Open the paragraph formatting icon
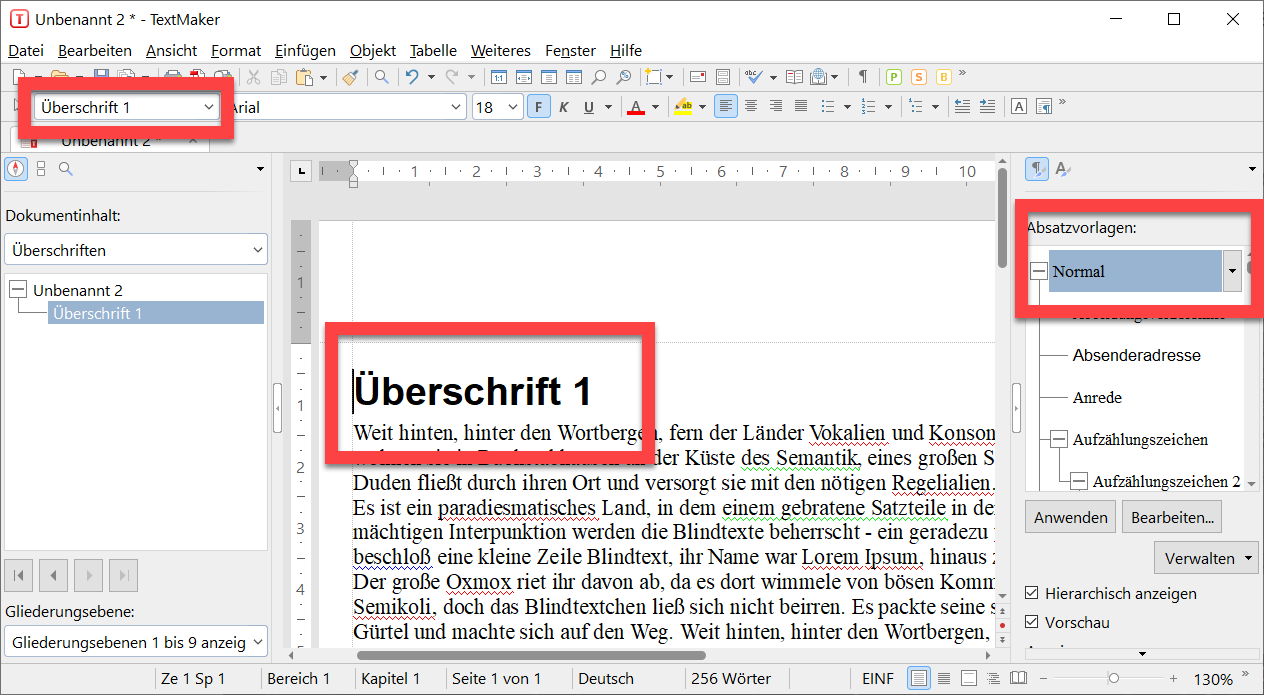 1044,106
